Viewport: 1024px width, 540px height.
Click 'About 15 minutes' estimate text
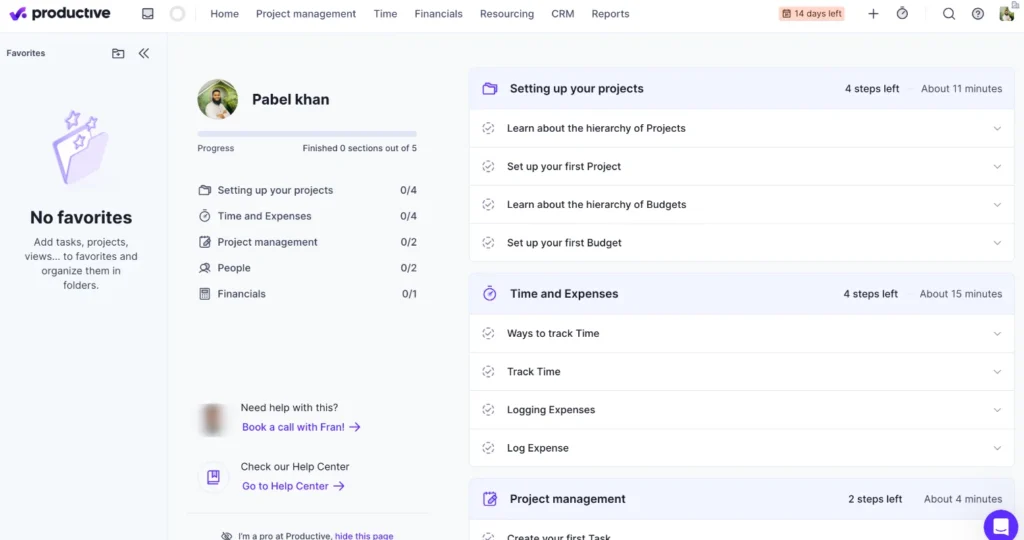point(961,294)
